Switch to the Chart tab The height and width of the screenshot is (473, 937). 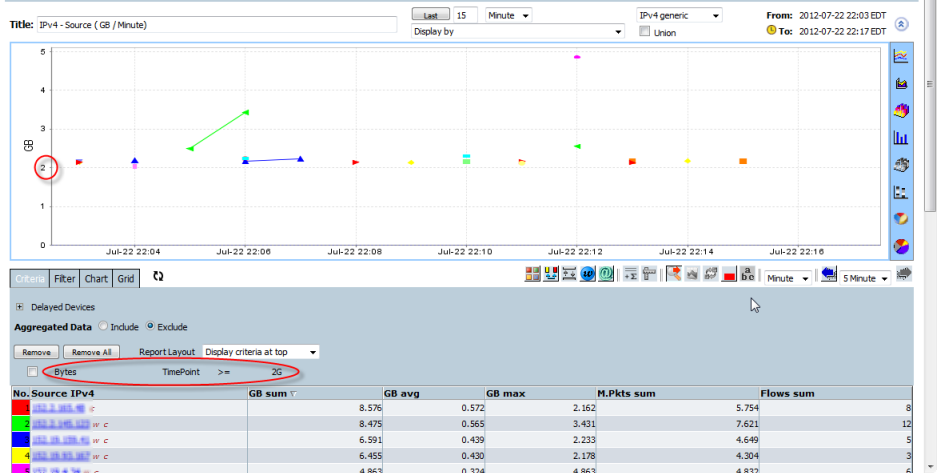pyautogui.click(x=96, y=278)
